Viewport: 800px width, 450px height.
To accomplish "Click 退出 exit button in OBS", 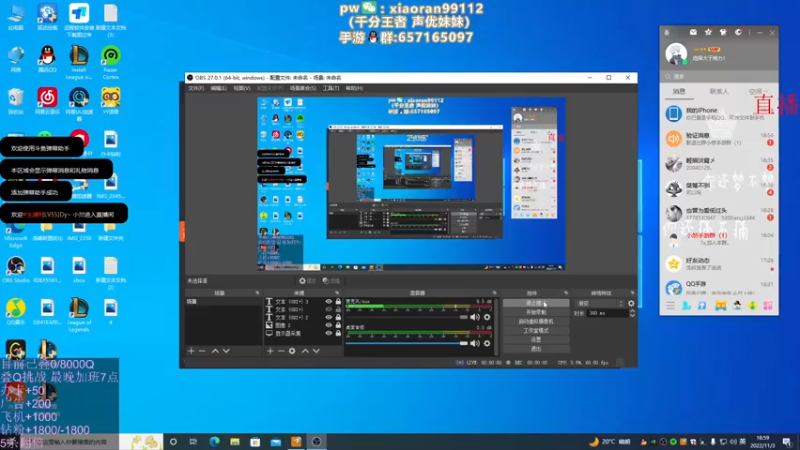I will coord(536,349).
